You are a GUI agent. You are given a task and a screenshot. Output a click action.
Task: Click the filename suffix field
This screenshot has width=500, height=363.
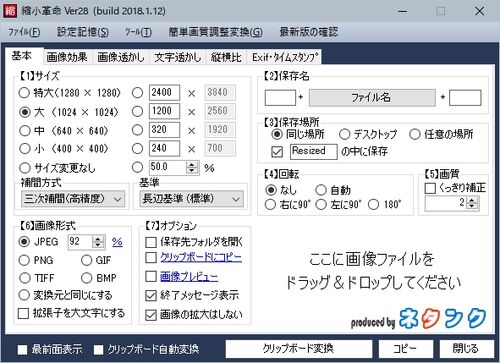465,98
